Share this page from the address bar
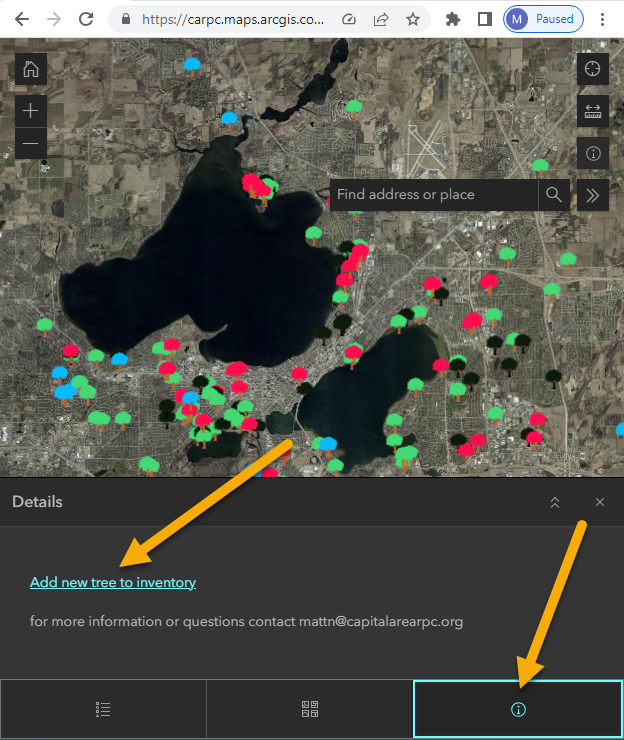The width and height of the screenshot is (624, 740). (x=380, y=19)
